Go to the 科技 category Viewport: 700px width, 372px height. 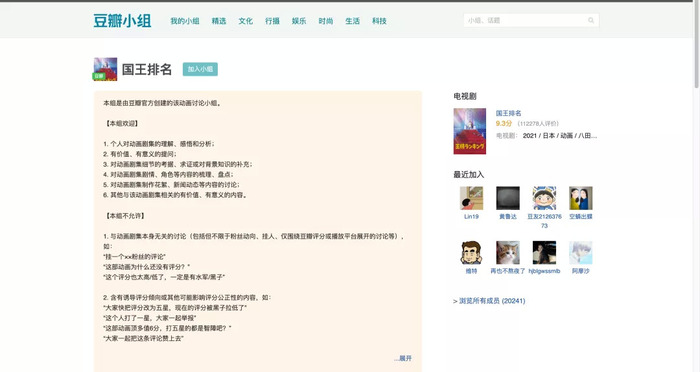click(379, 21)
